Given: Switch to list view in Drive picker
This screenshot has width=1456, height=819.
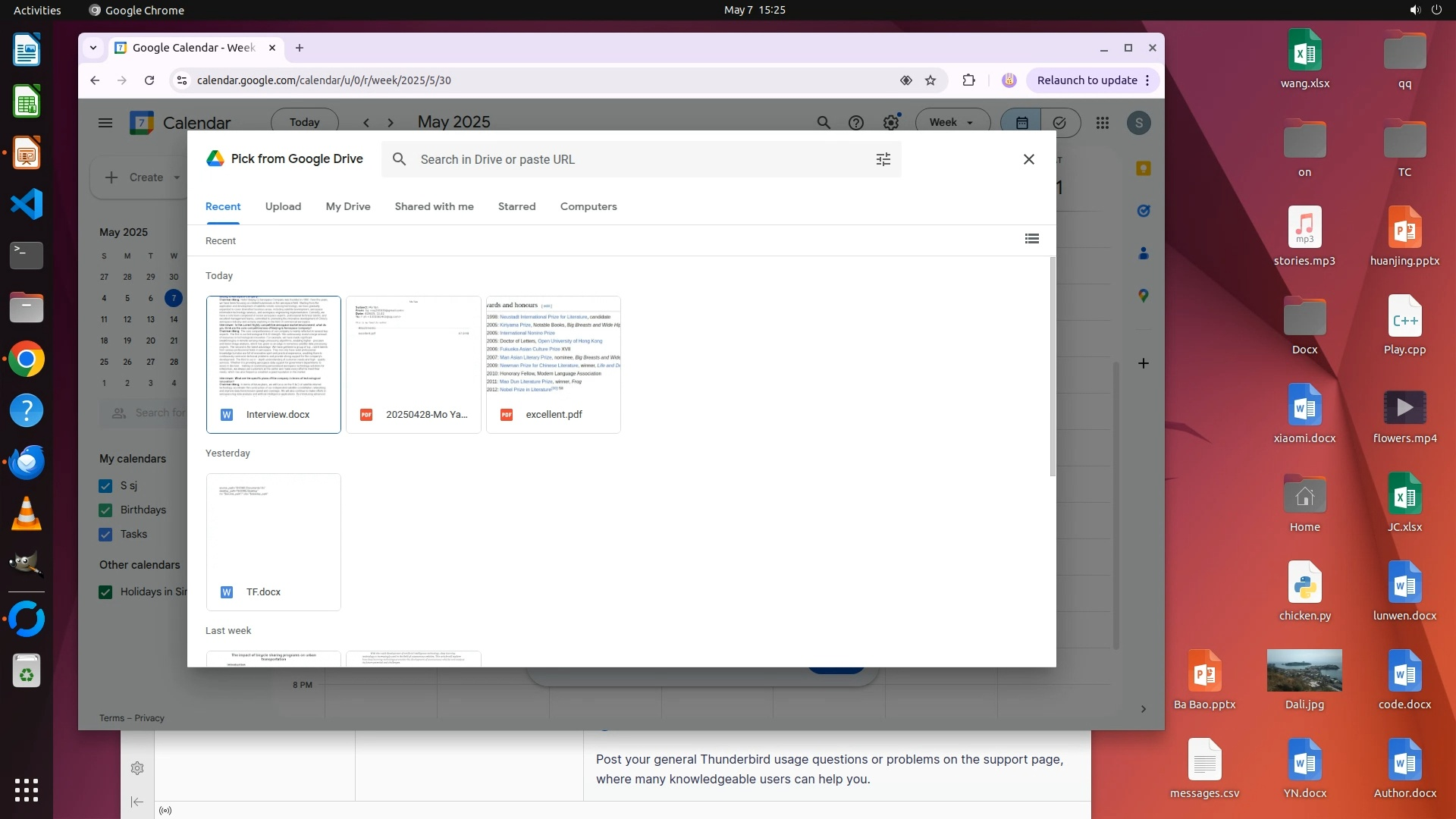Looking at the screenshot, I should point(1031,239).
